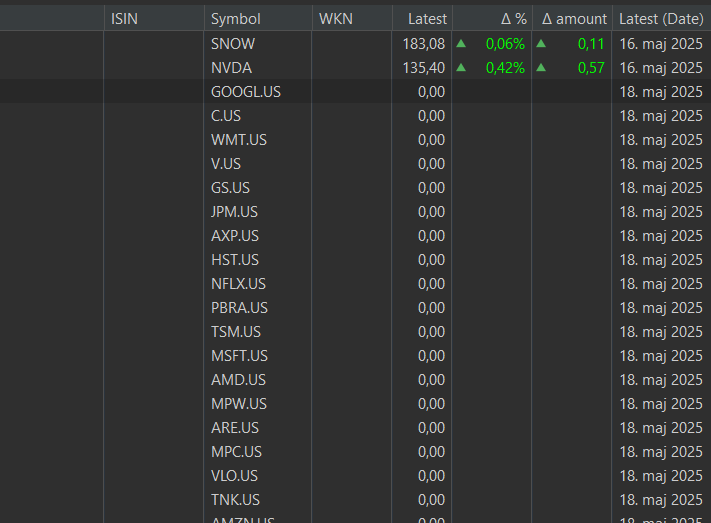Click the green up arrow beside NVDA 0,57
This screenshot has height=523, width=711.
coord(541,67)
